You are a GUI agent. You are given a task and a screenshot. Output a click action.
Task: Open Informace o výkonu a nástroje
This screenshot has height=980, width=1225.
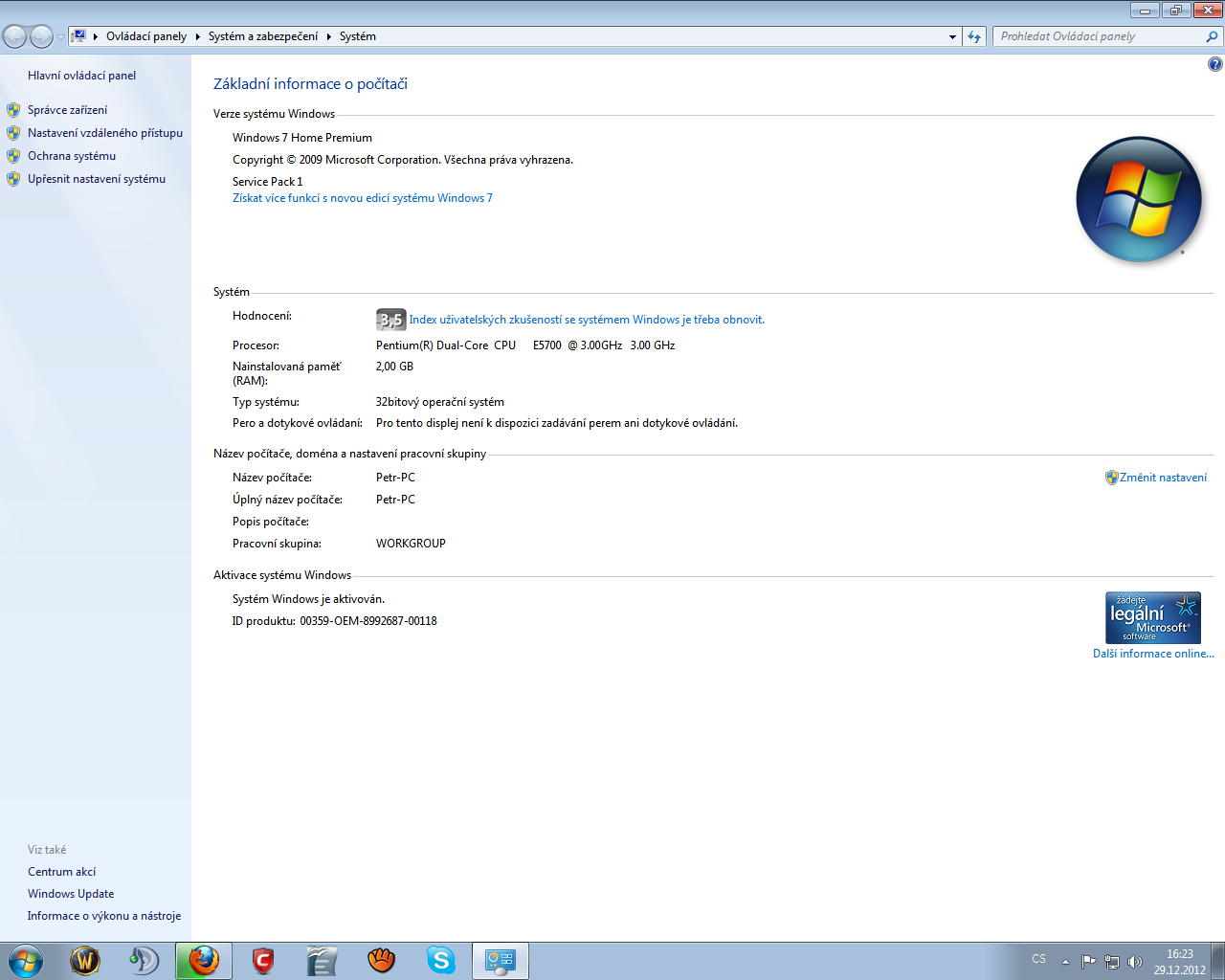[x=104, y=916]
